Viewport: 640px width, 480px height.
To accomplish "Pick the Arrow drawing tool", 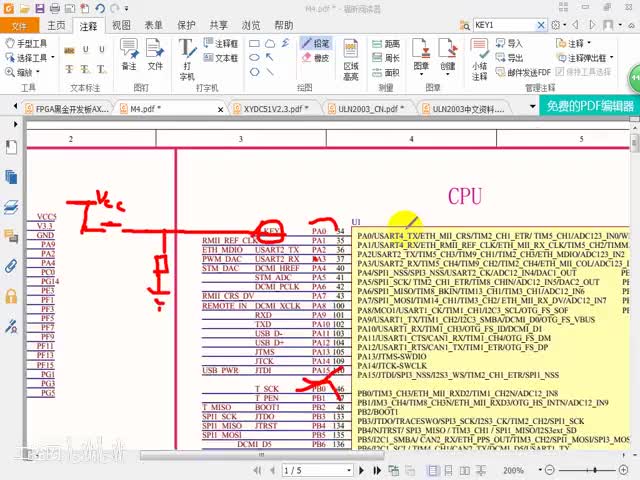I will [270, 58].
